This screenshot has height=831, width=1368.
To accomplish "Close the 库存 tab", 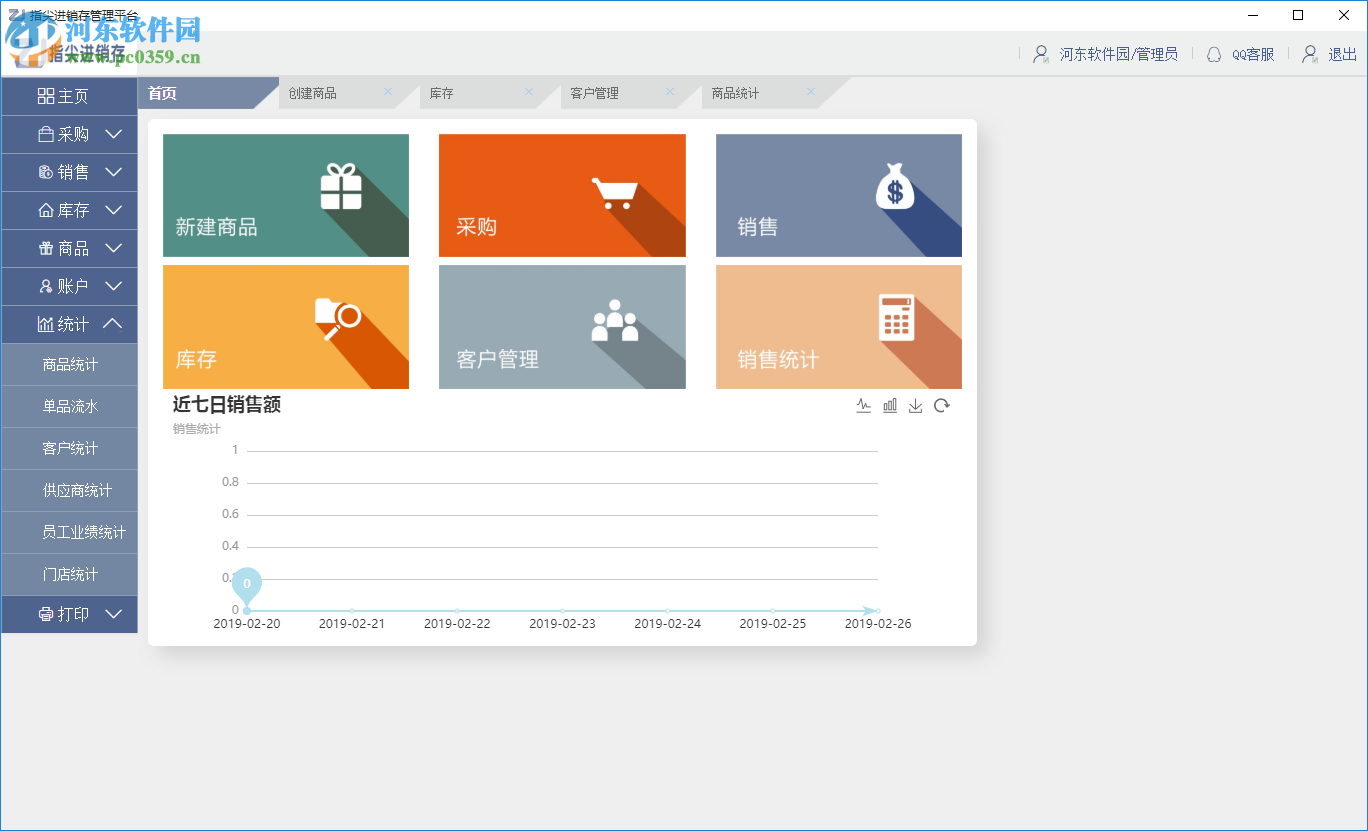I will (x=529, y=92).
